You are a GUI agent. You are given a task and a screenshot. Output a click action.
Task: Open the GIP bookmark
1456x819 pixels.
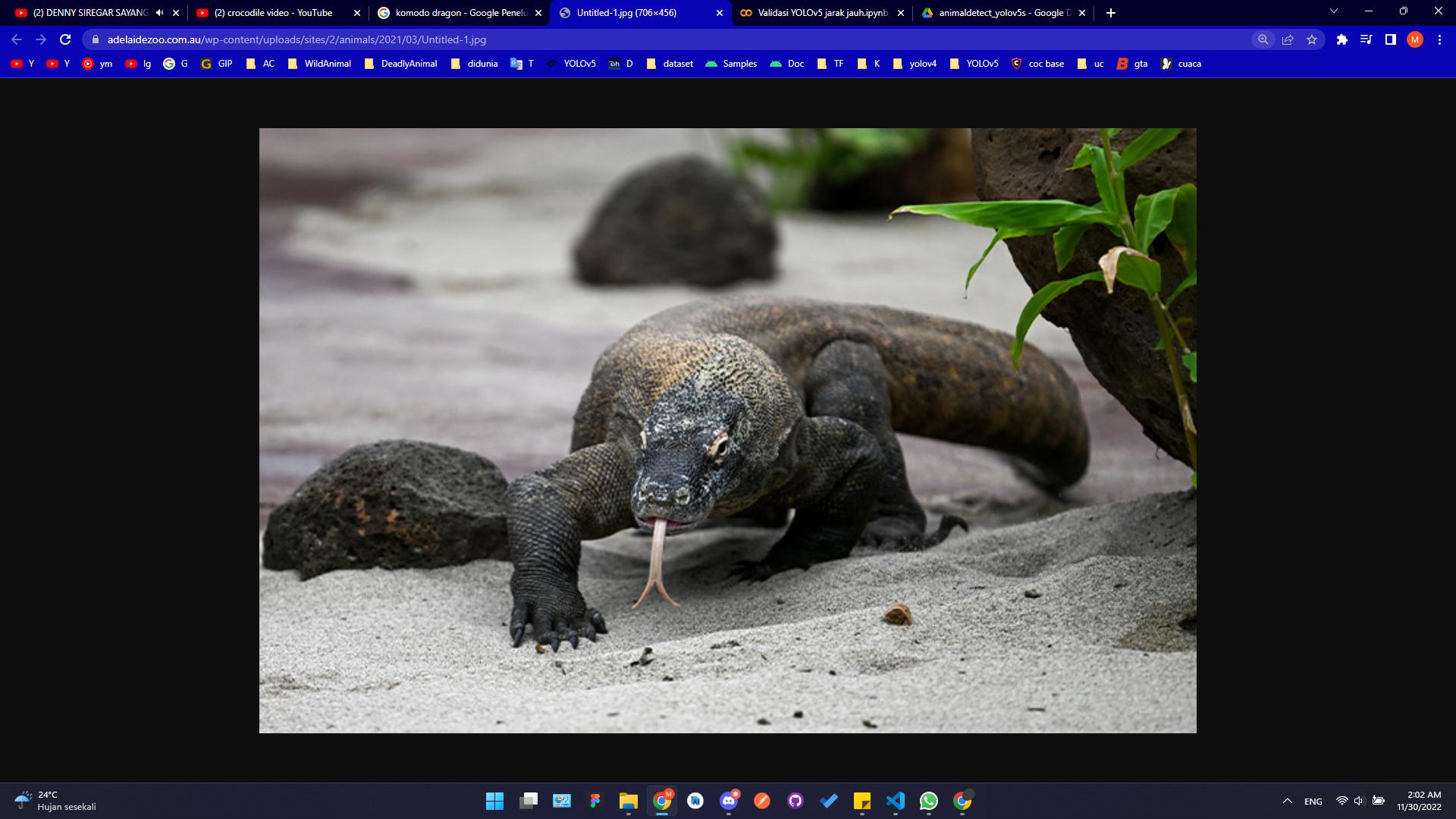[x=217, y=64]
